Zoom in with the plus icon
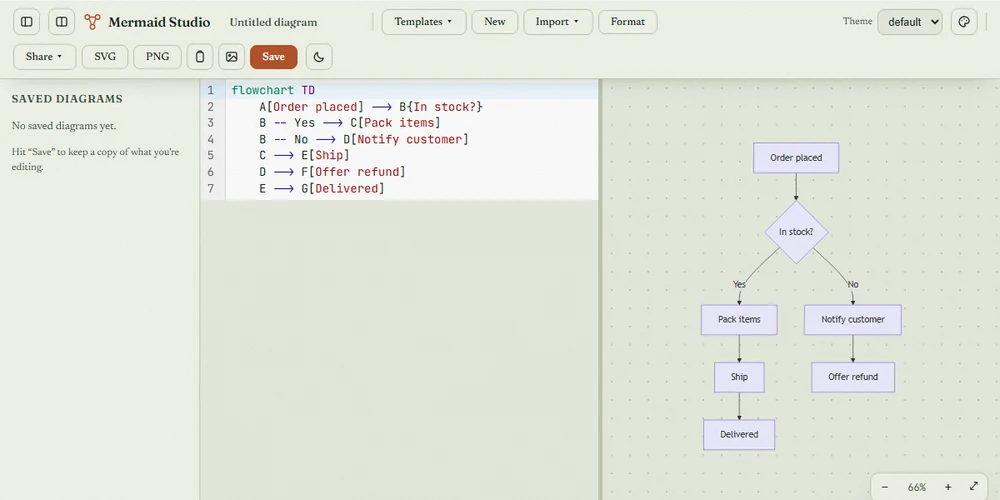Image resolution: width=1000 pixels, height=500 pixels. click(948, 487)
